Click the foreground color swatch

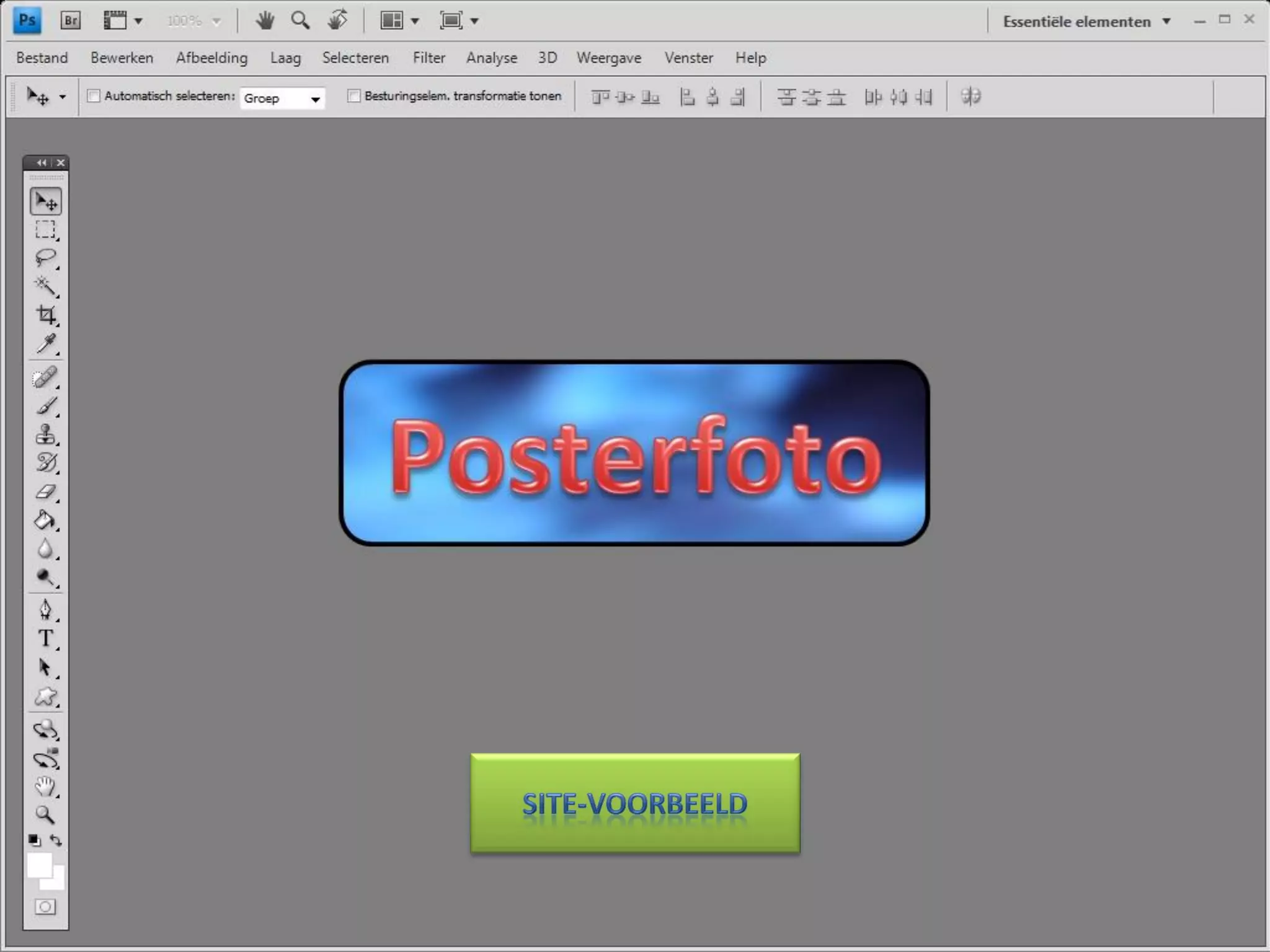(38, 865)
